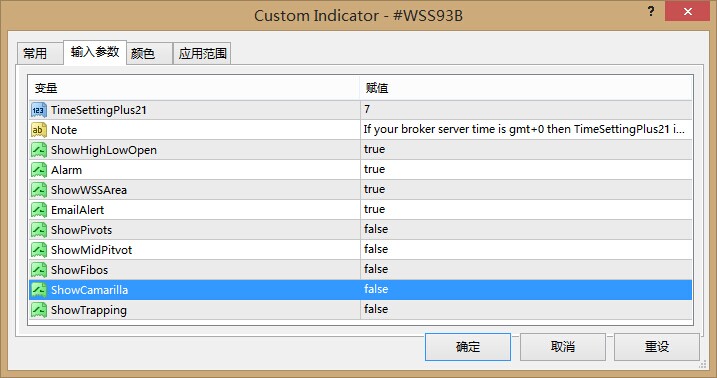717x378 pixels.
Task: Click the boolean icon beside Alarm
Action: tap(39, 170)
